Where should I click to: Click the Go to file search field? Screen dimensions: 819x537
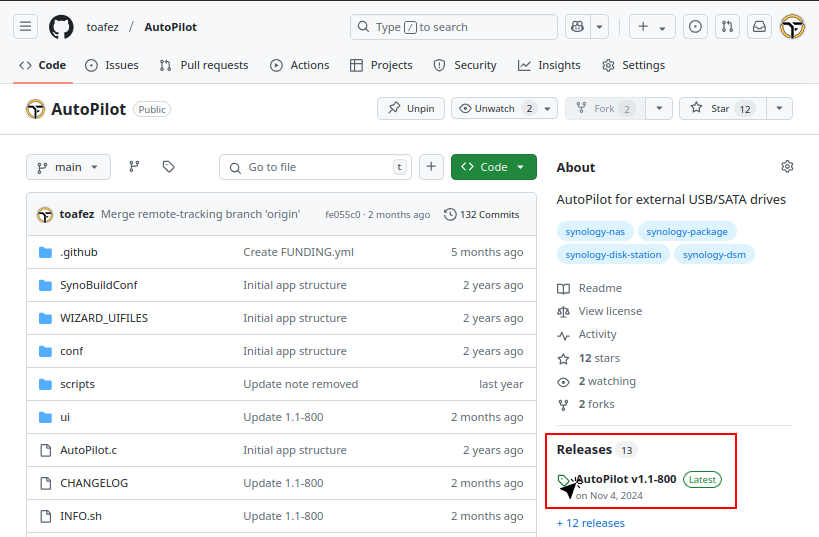[315, 167]
